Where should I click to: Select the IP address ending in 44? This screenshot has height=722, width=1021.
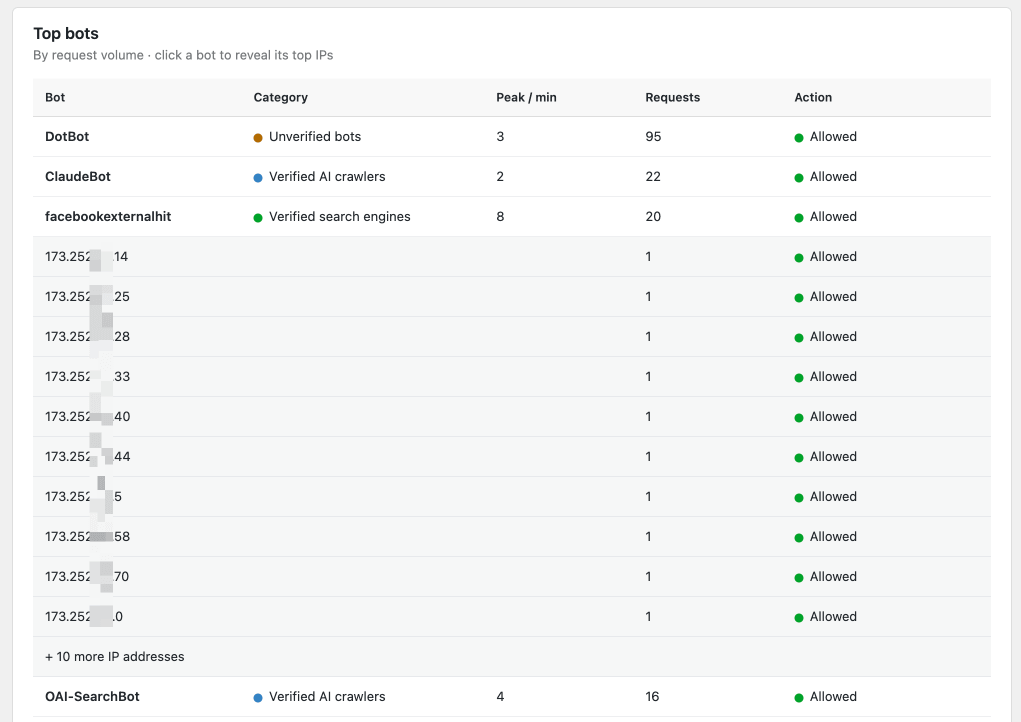point(87,456)
